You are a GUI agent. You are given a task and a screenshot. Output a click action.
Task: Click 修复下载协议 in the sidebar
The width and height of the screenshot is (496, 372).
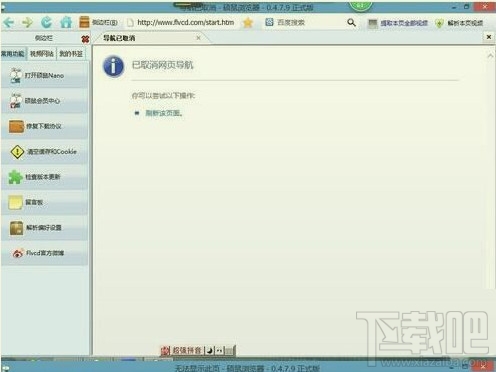pyautogui.click(x=45, y=126)
